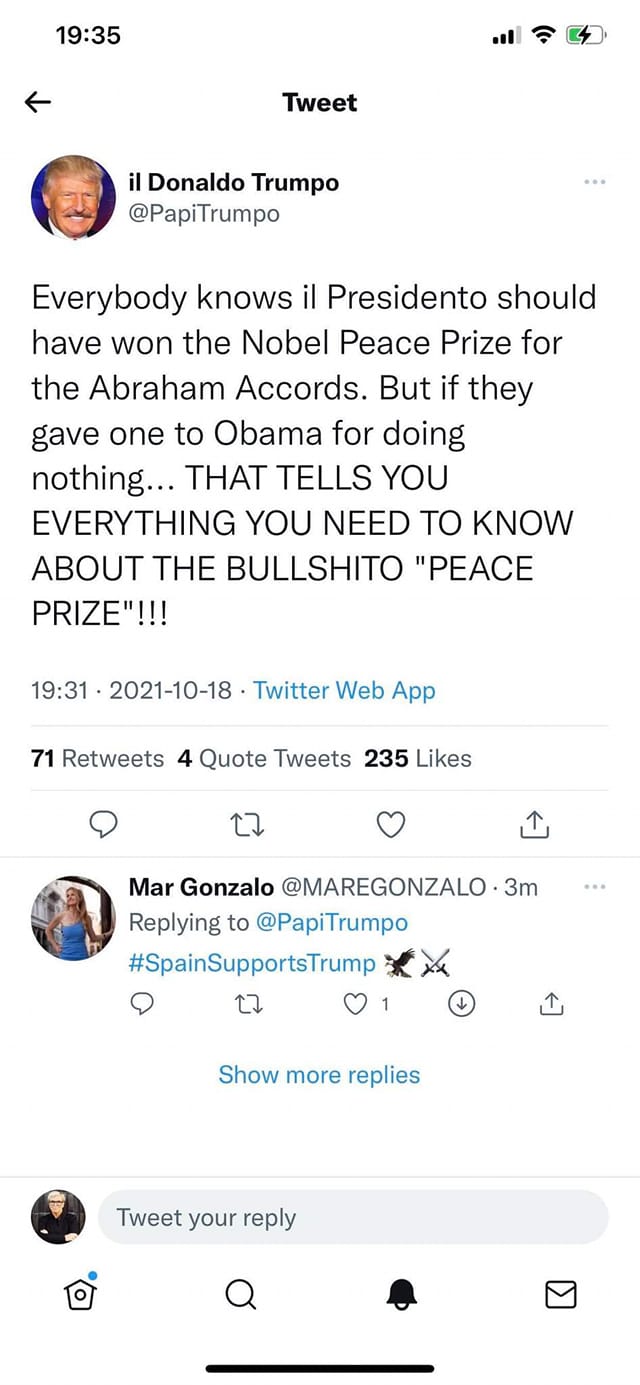Image resolution: width=640 pixels, height=1385 pixels.
Task: Open Mar Gonzalo reply's three-dot menu
Action: pyautogui.click(x=594, y=886)
